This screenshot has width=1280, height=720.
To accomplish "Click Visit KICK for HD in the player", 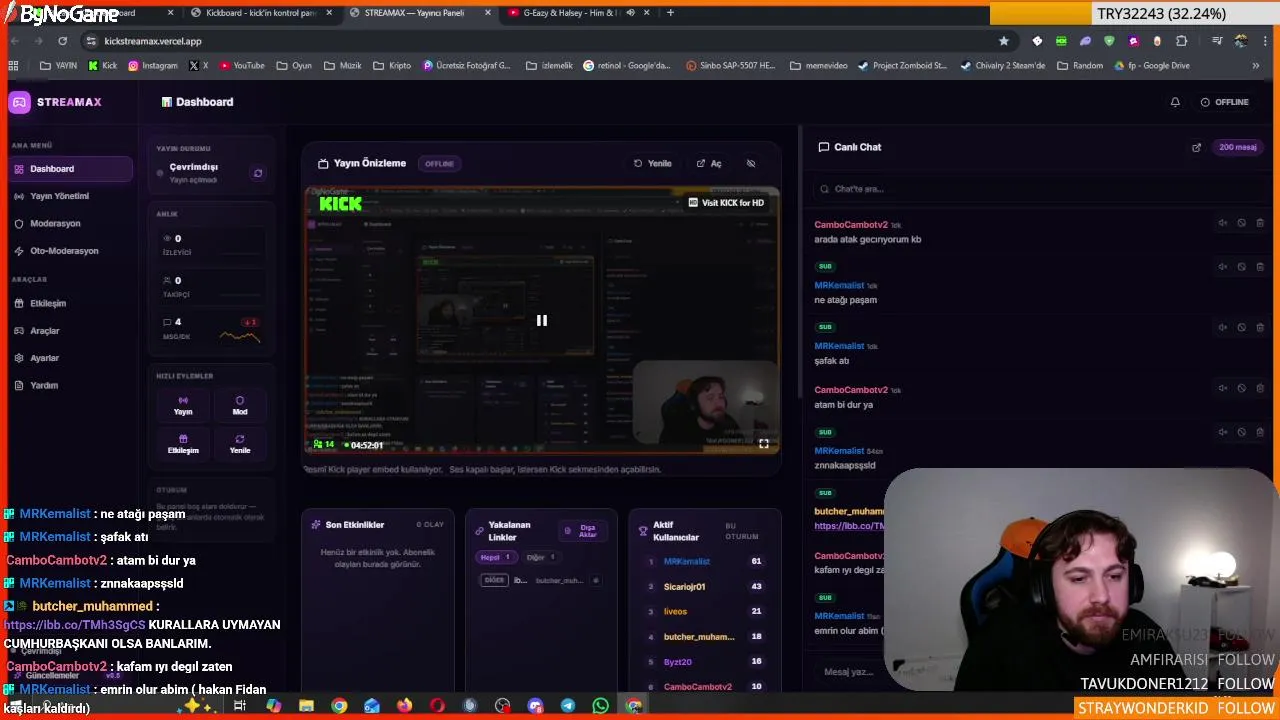I will coord(726,202).
